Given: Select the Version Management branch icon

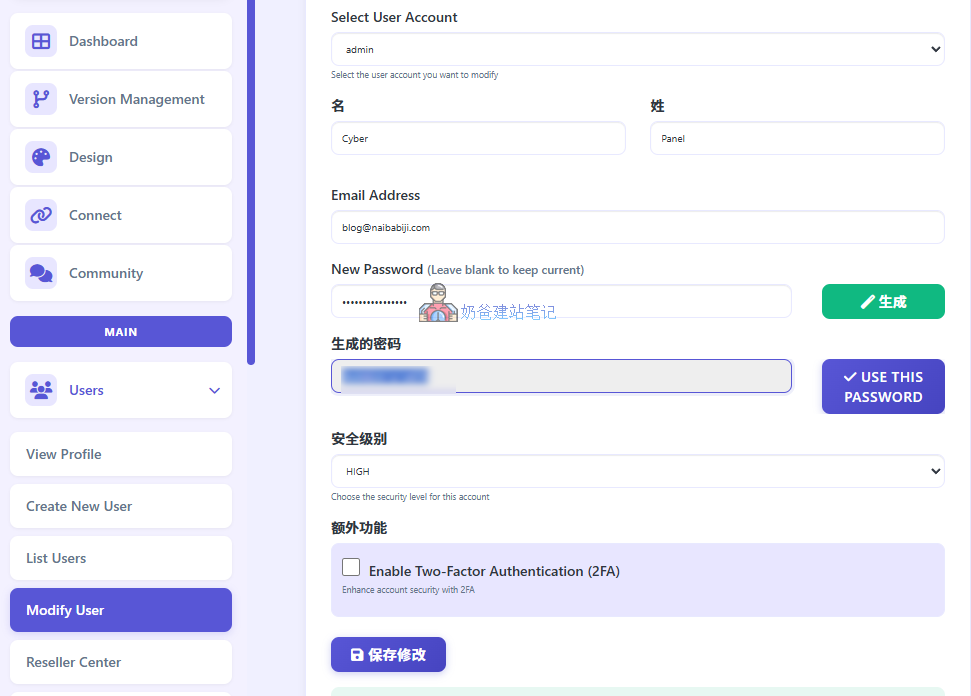Looking at the screenshot, I should point(40,99).
